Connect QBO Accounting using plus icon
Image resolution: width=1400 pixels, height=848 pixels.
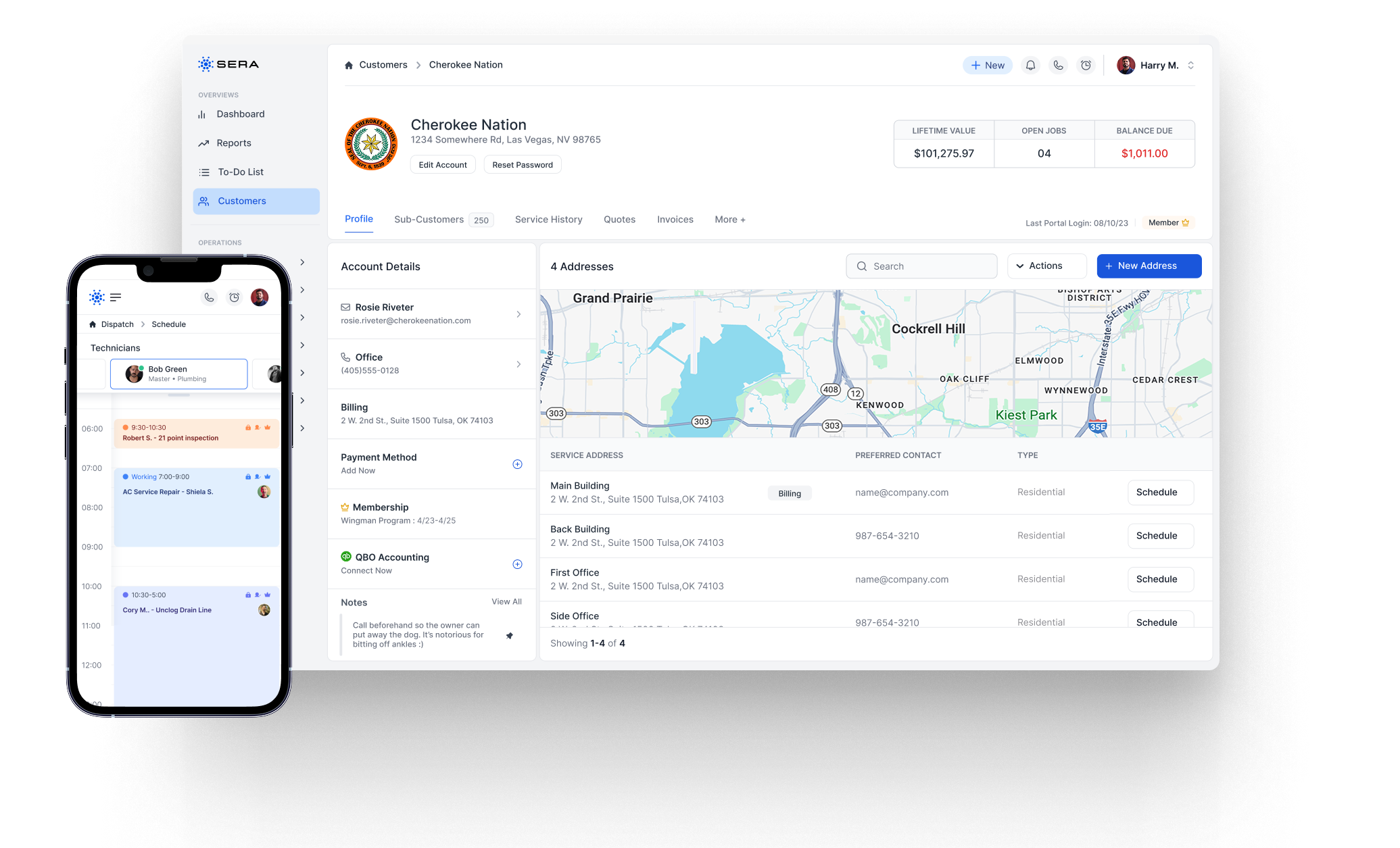point(517,564)
